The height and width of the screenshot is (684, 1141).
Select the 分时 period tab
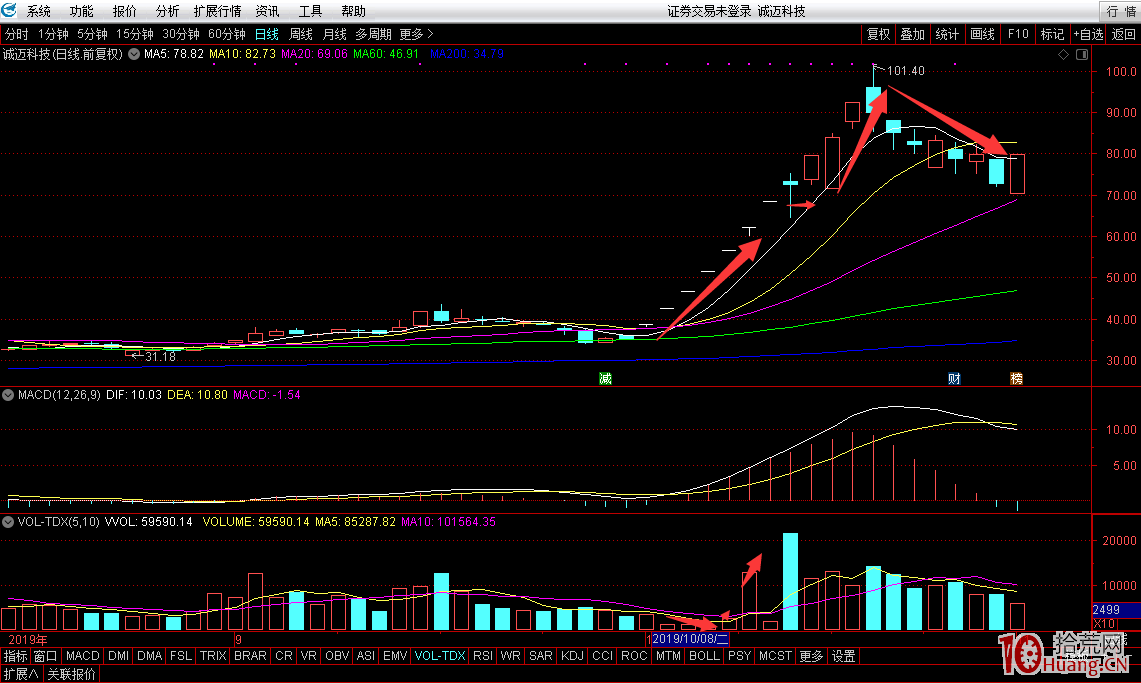click(17, 34)
